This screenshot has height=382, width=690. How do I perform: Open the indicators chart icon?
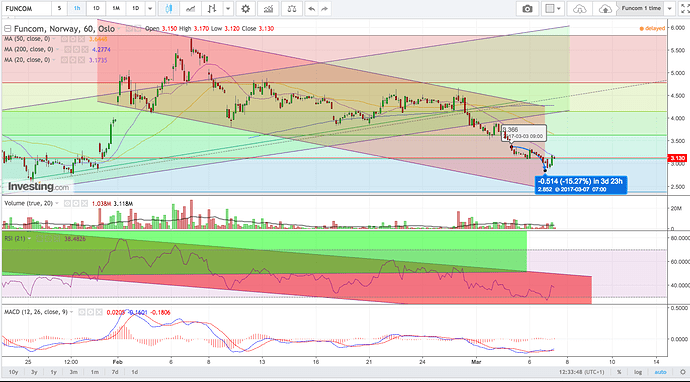pos(268,8)
